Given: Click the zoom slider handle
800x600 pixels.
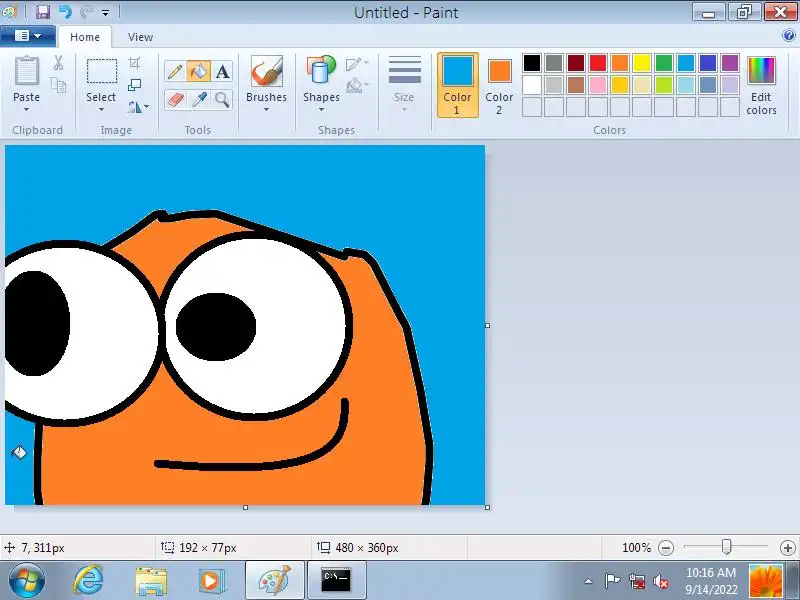Looking at the screenshot, I should (727, 547).
